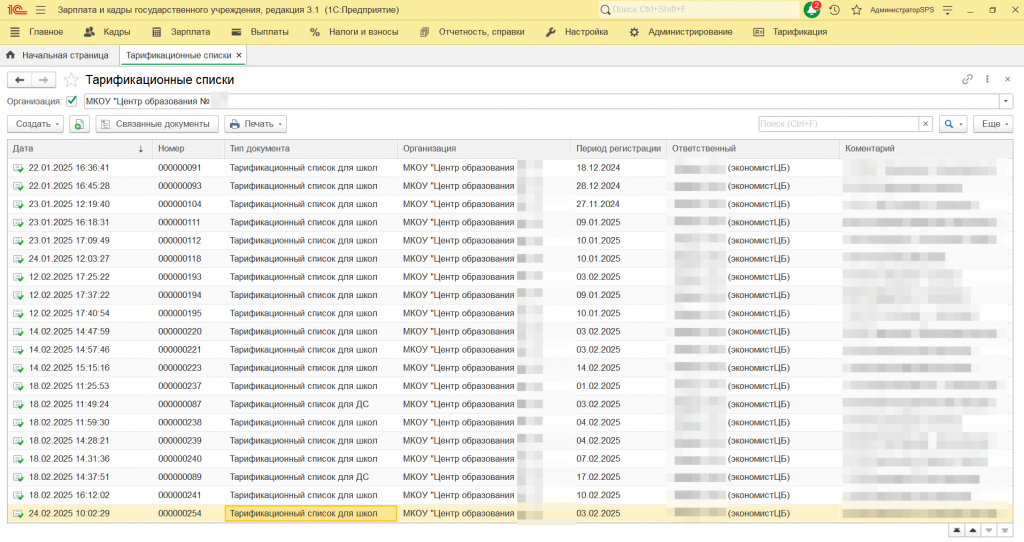Click period cell 27.11.2024
The width and height of the screenshot is (1024, 542).
pos(598,204)
